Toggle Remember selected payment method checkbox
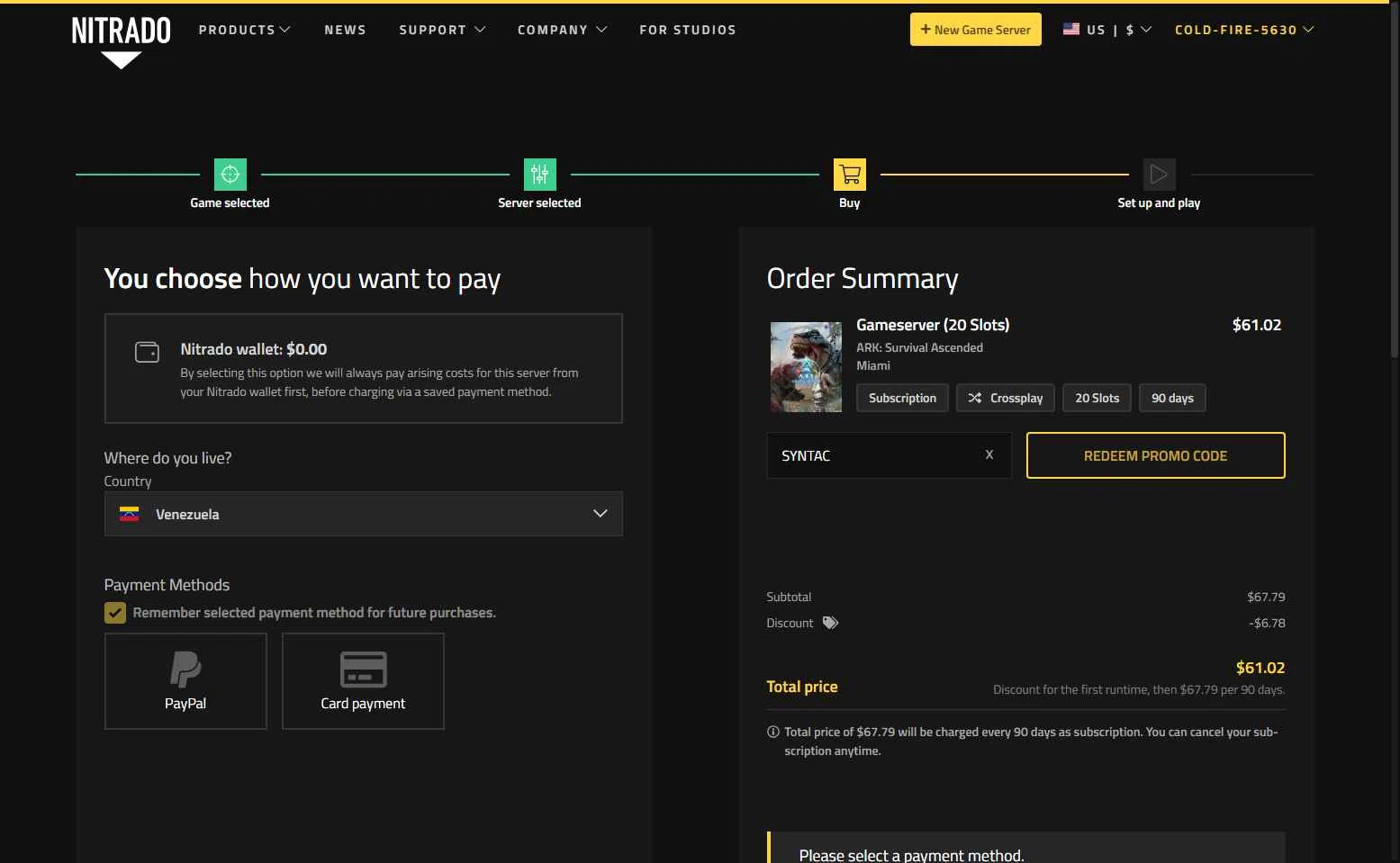This screenshot has height=863, width=1400. tap(115, 613)
